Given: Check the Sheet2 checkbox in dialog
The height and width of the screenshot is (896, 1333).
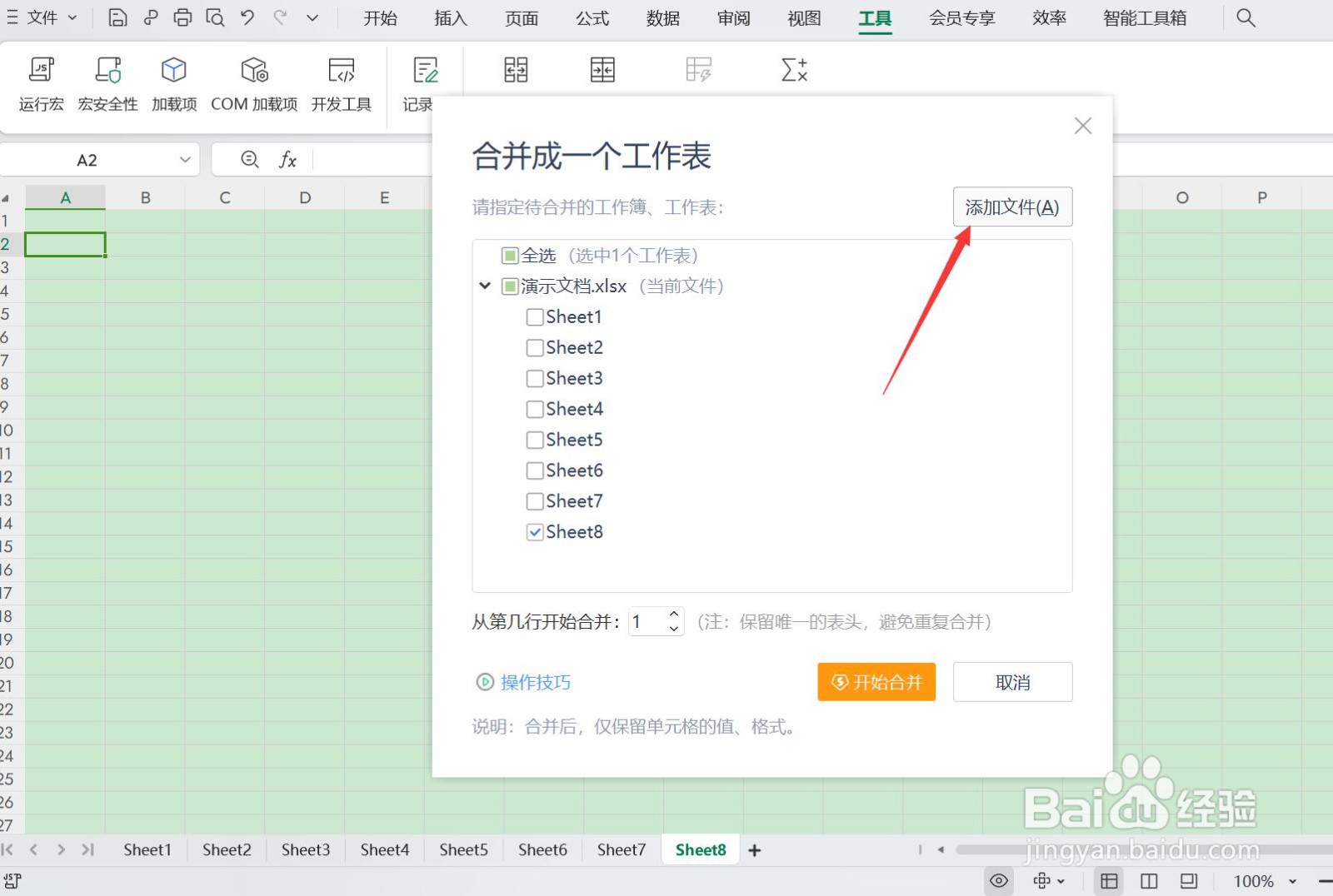Looking at the screenshot, I should [535, 348].
